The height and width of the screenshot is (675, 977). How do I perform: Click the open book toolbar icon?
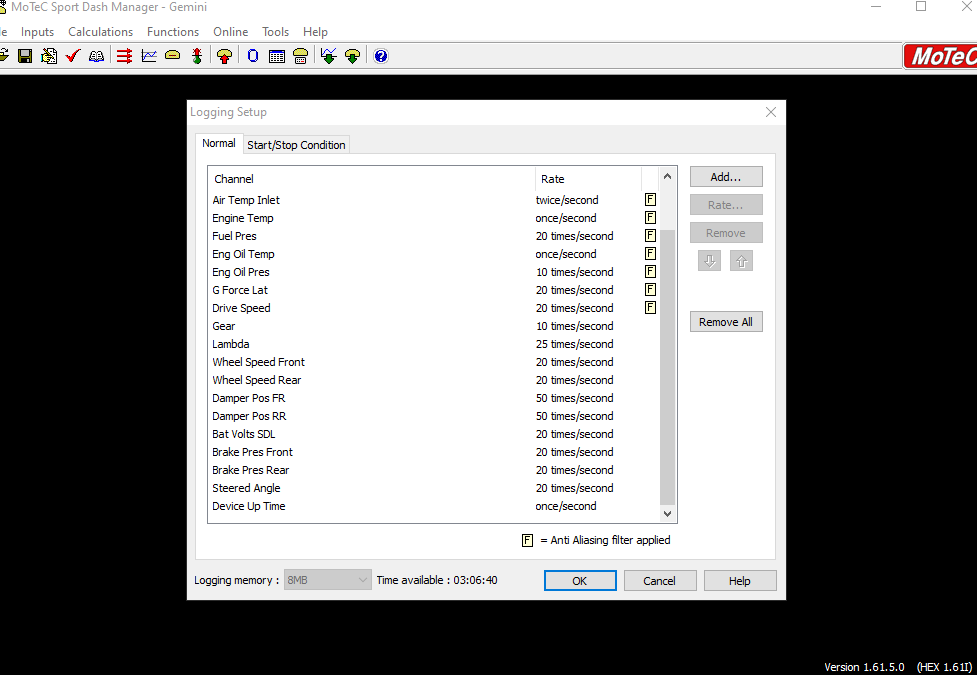97,56
